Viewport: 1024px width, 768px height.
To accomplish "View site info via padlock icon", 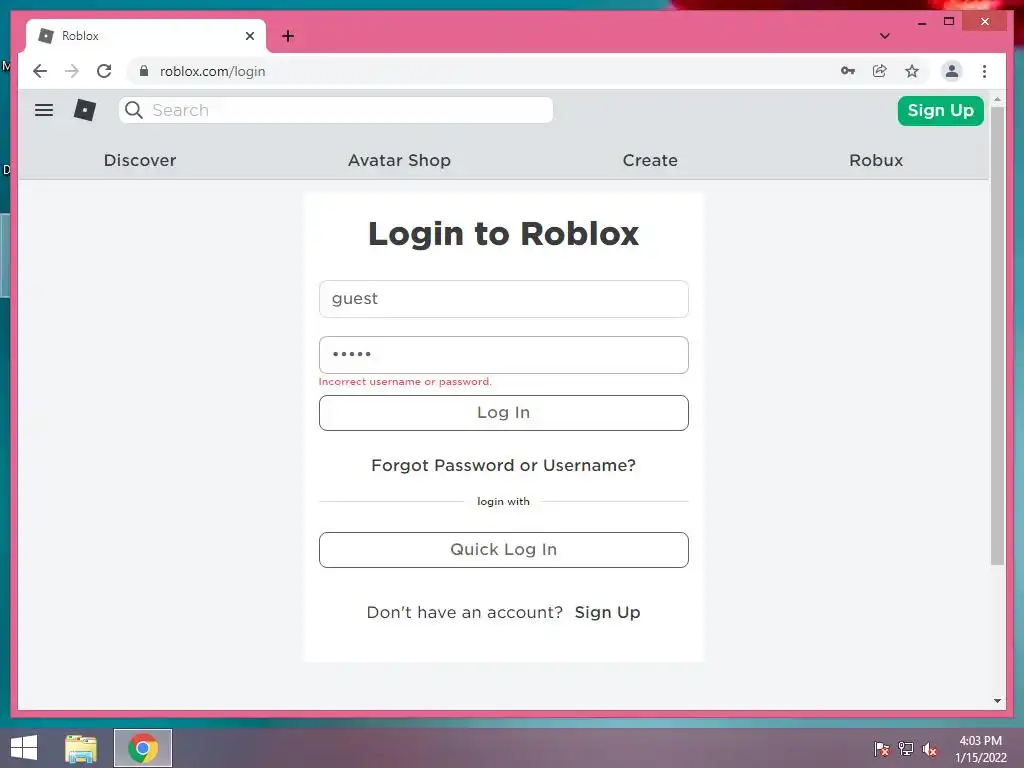I will coord(144,71).
